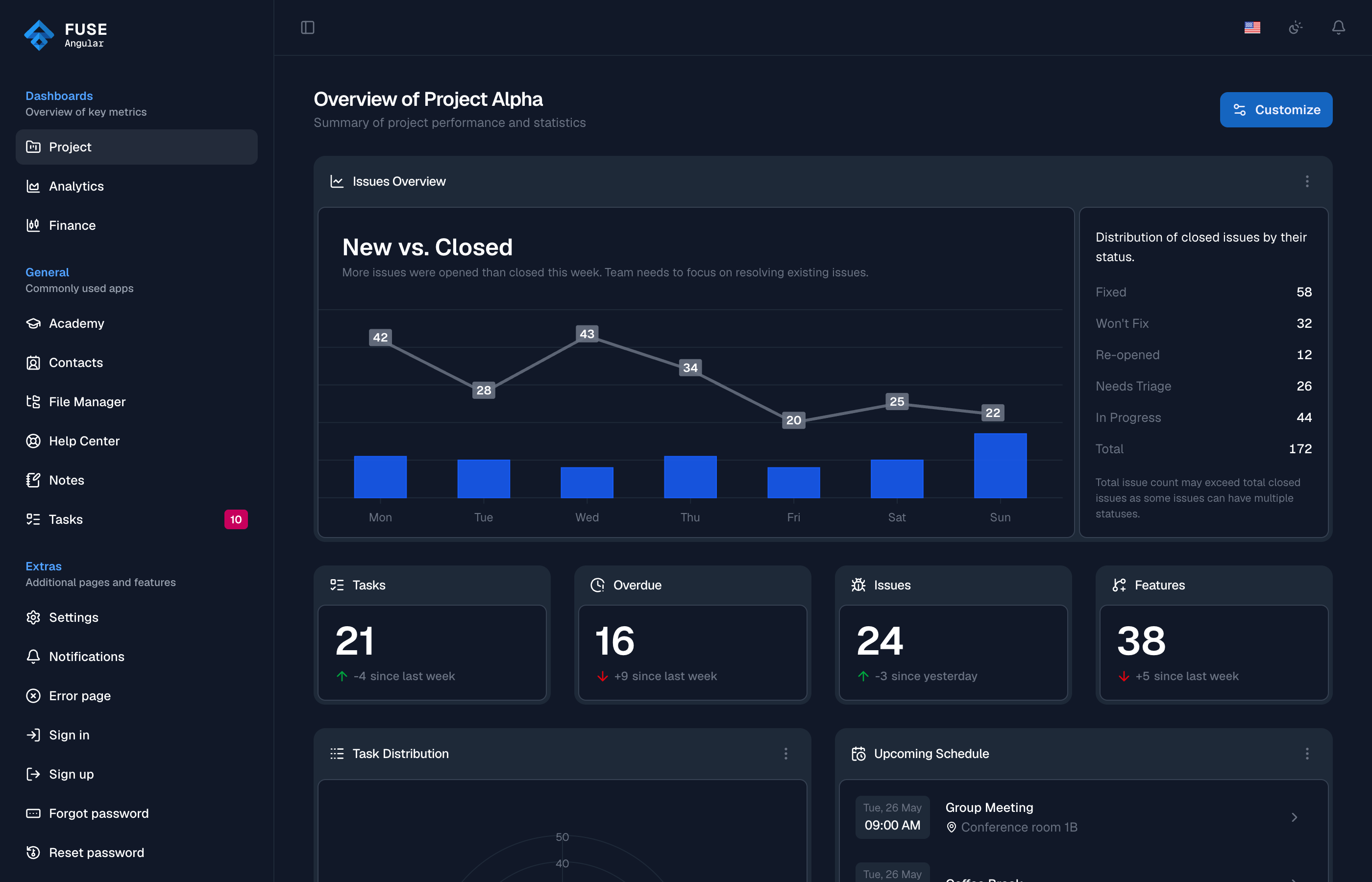Open the language selector US flag
The height and width of the screenshot is (882, 1372).
[1252, 27]
